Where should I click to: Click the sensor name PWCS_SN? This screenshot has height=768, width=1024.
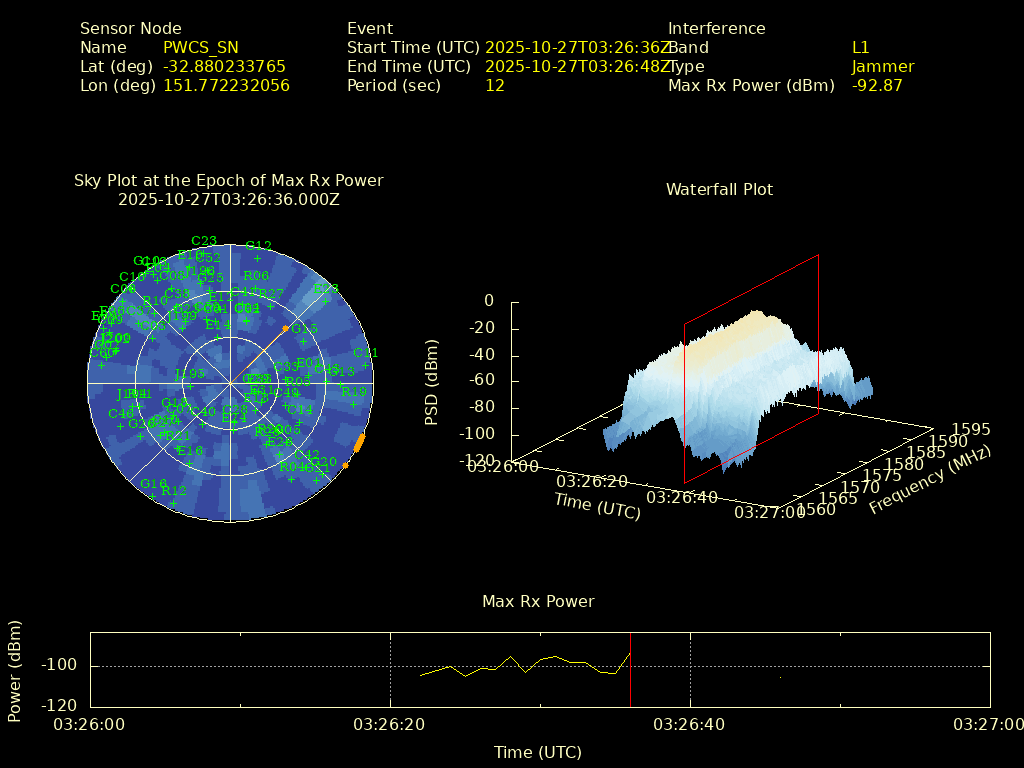click(x=201, y=47)
